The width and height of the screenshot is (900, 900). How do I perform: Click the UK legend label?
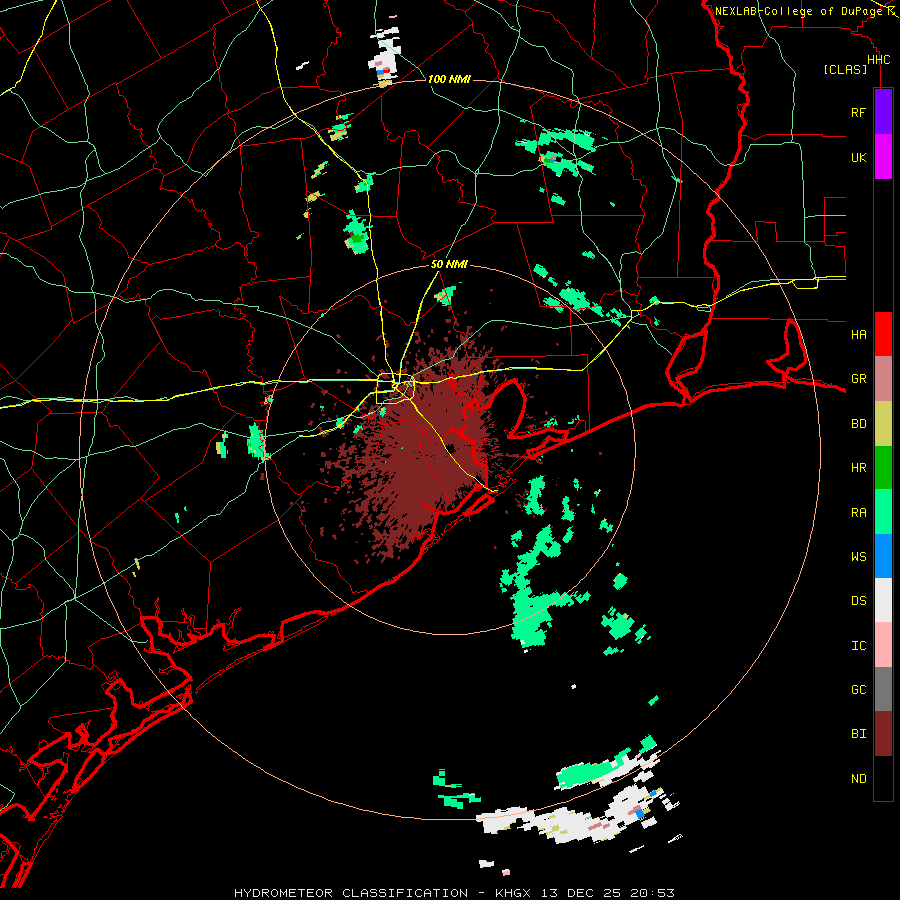click(858, 157)
